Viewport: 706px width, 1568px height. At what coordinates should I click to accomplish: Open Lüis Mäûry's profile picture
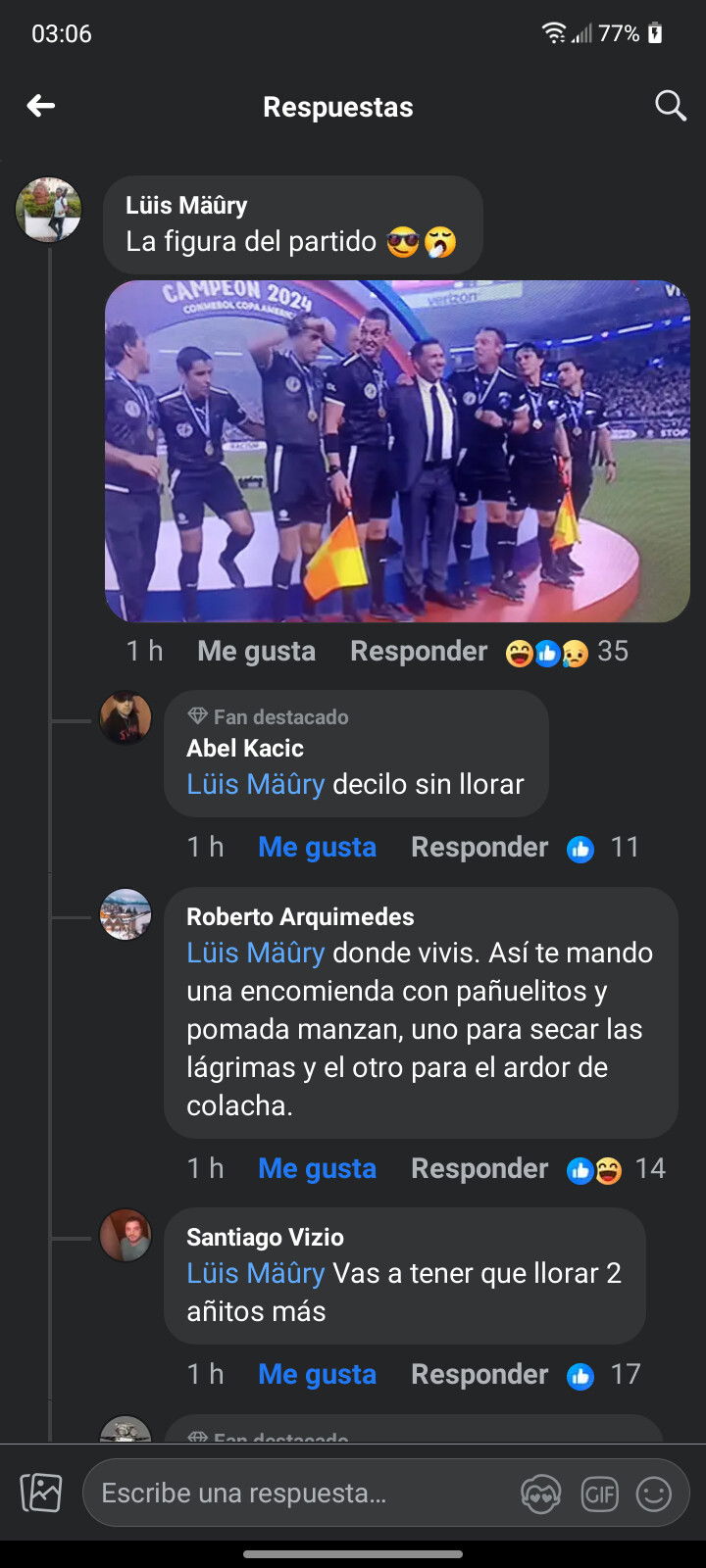pos(48,209)
